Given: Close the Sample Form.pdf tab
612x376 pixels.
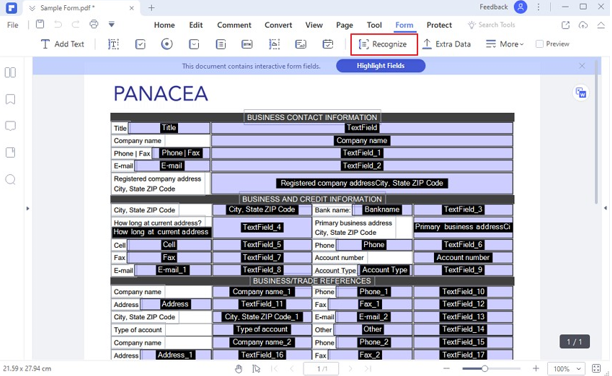Looking at the screenshot, I should pos(132,8).
